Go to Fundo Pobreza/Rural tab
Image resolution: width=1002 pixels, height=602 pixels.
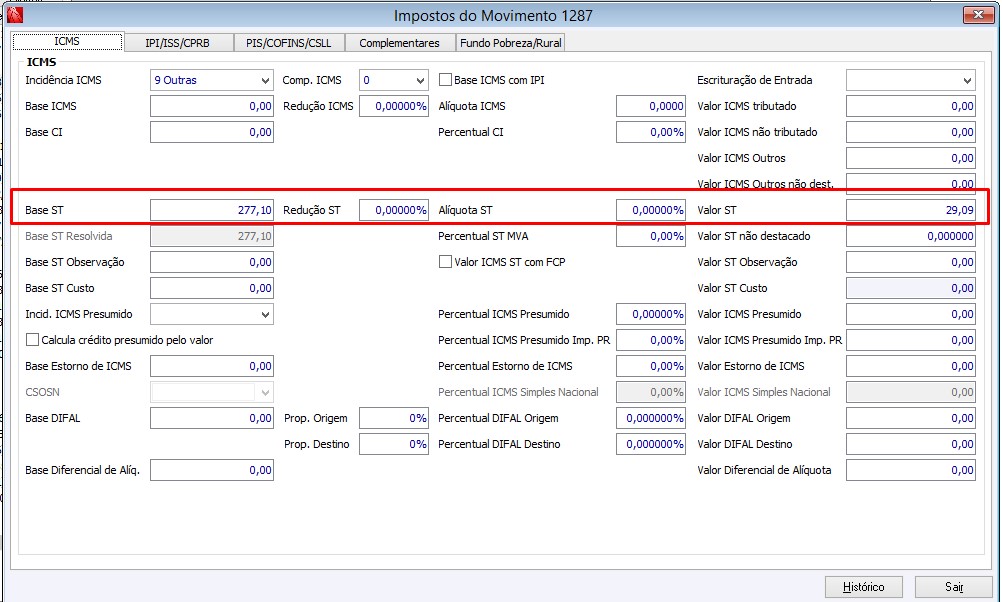[511, 43]
